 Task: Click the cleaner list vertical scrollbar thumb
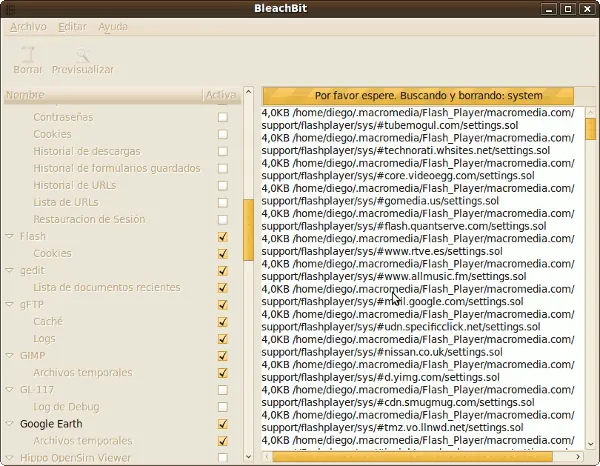(x=249, y=230)
